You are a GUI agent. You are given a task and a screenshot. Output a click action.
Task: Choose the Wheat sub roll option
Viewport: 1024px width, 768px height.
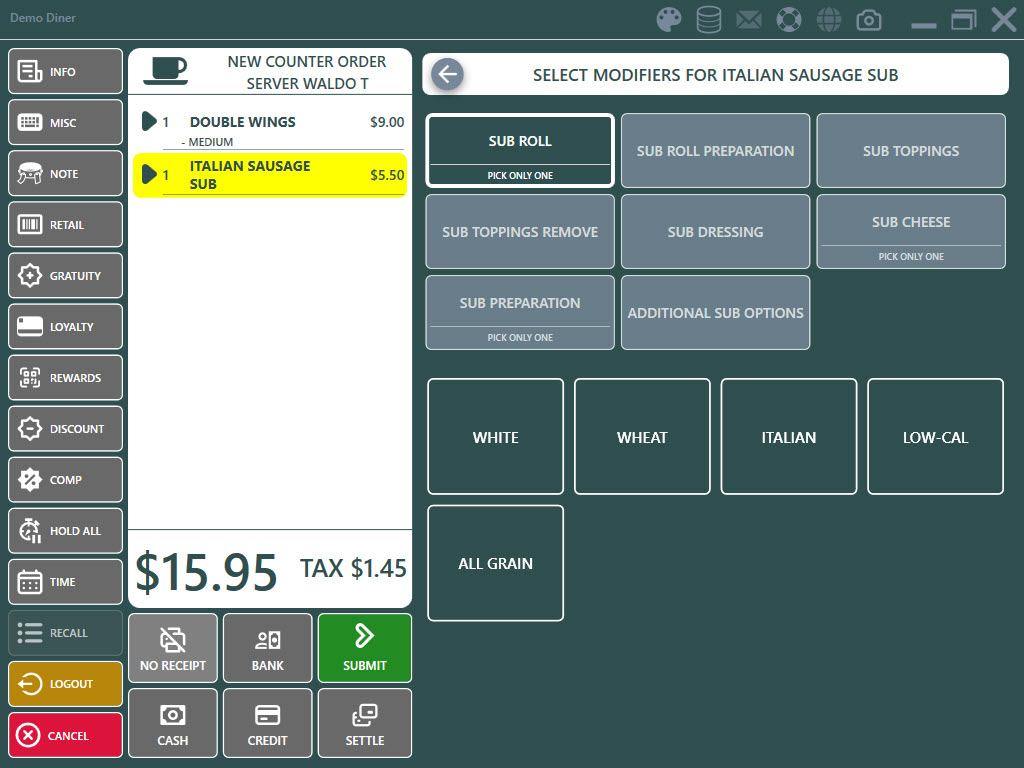pos(642,437)
